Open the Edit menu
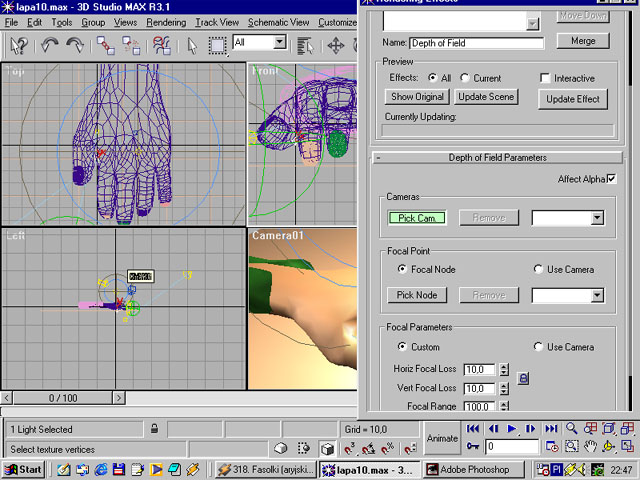Image resolution: width=640 pixels, height=480 pixels. click(x=34, y=22)
